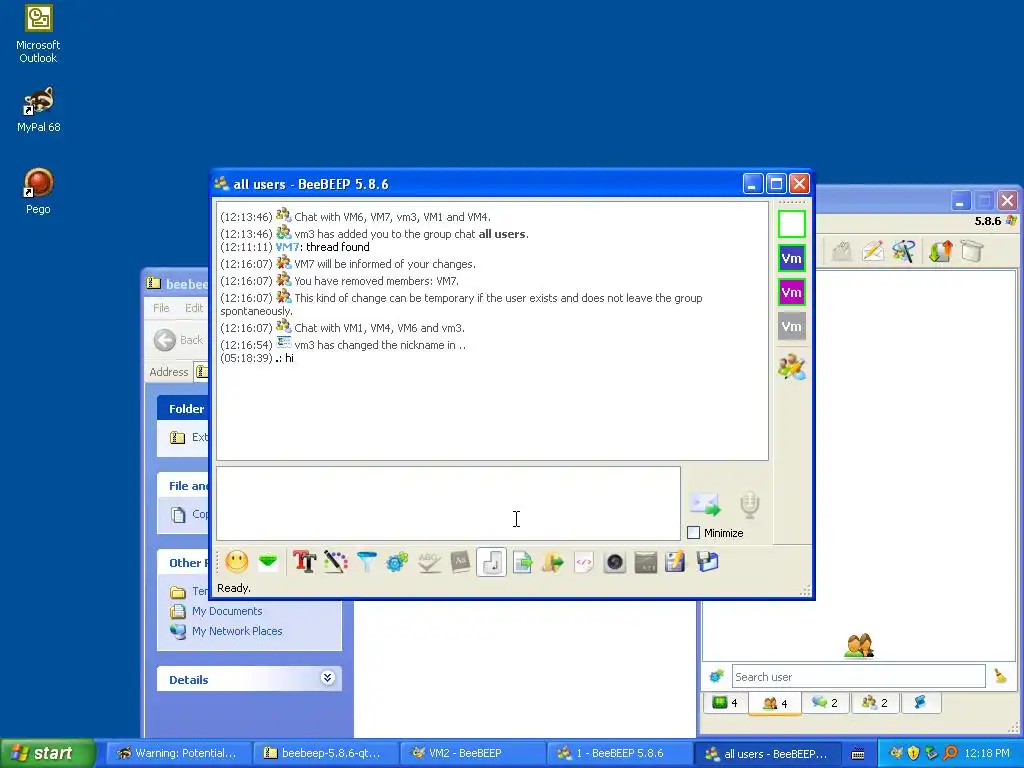Open the Microsoft Outlook desktop icon
1024x768 pixels.
coord(38,35)
